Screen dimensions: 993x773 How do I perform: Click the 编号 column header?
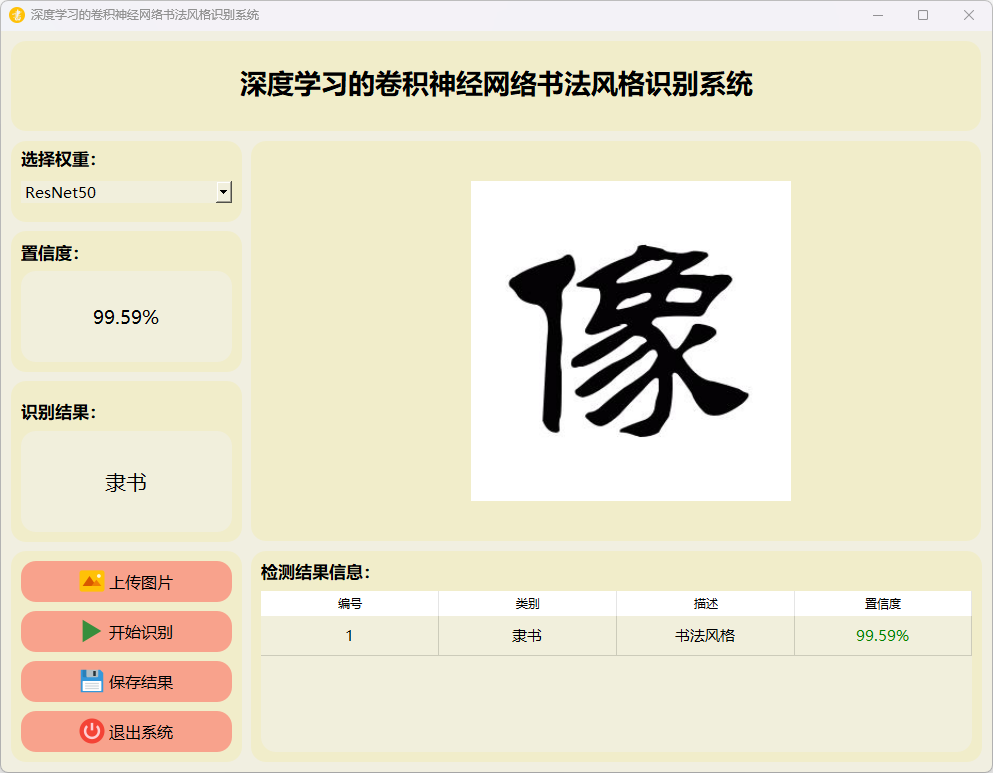point(349,604)
